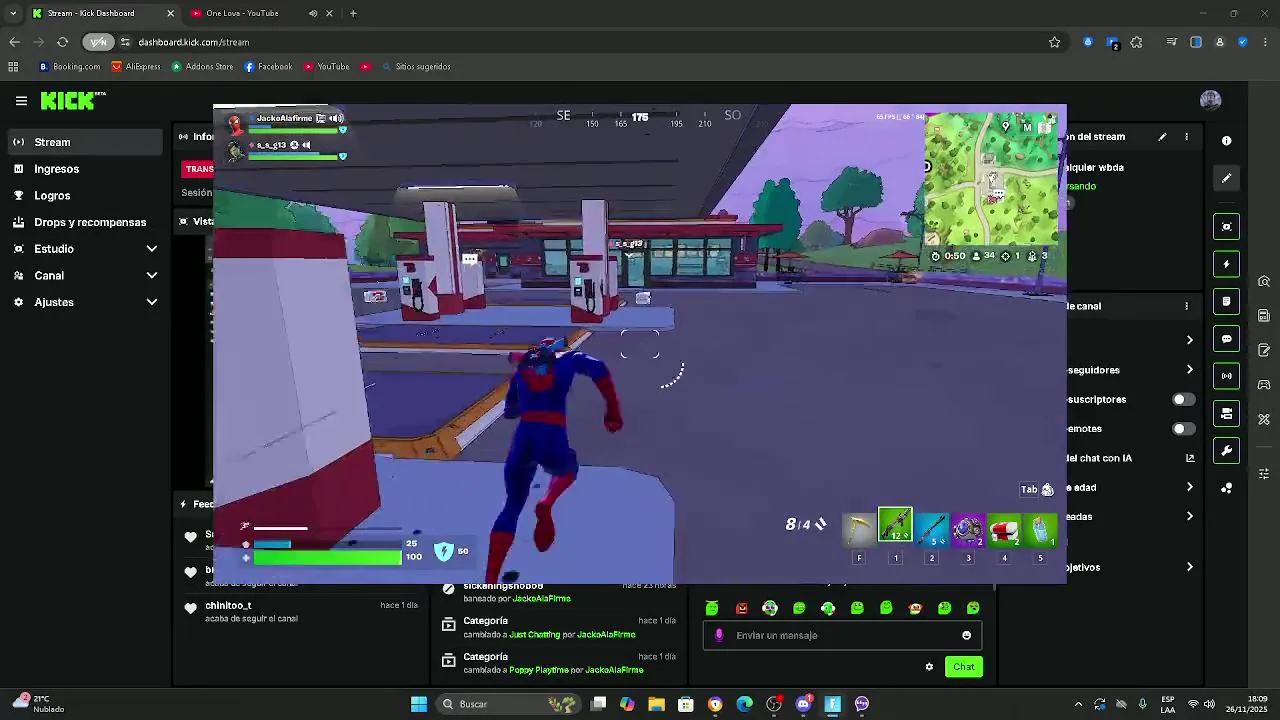
Task: Expand the Ajustes sidebar section
Action: 86,302
